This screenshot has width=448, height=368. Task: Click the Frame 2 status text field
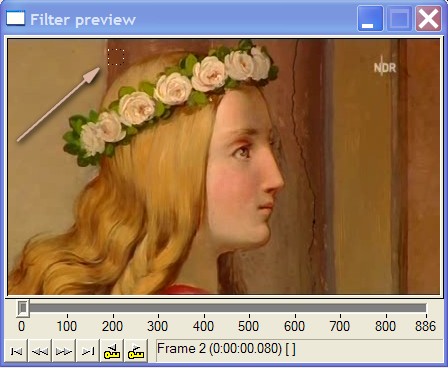pos(299,350)
